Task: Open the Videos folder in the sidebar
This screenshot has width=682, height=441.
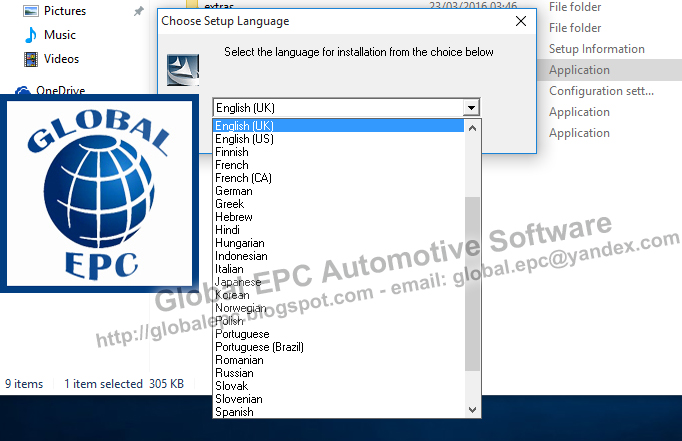Action: tap(61, 59)
